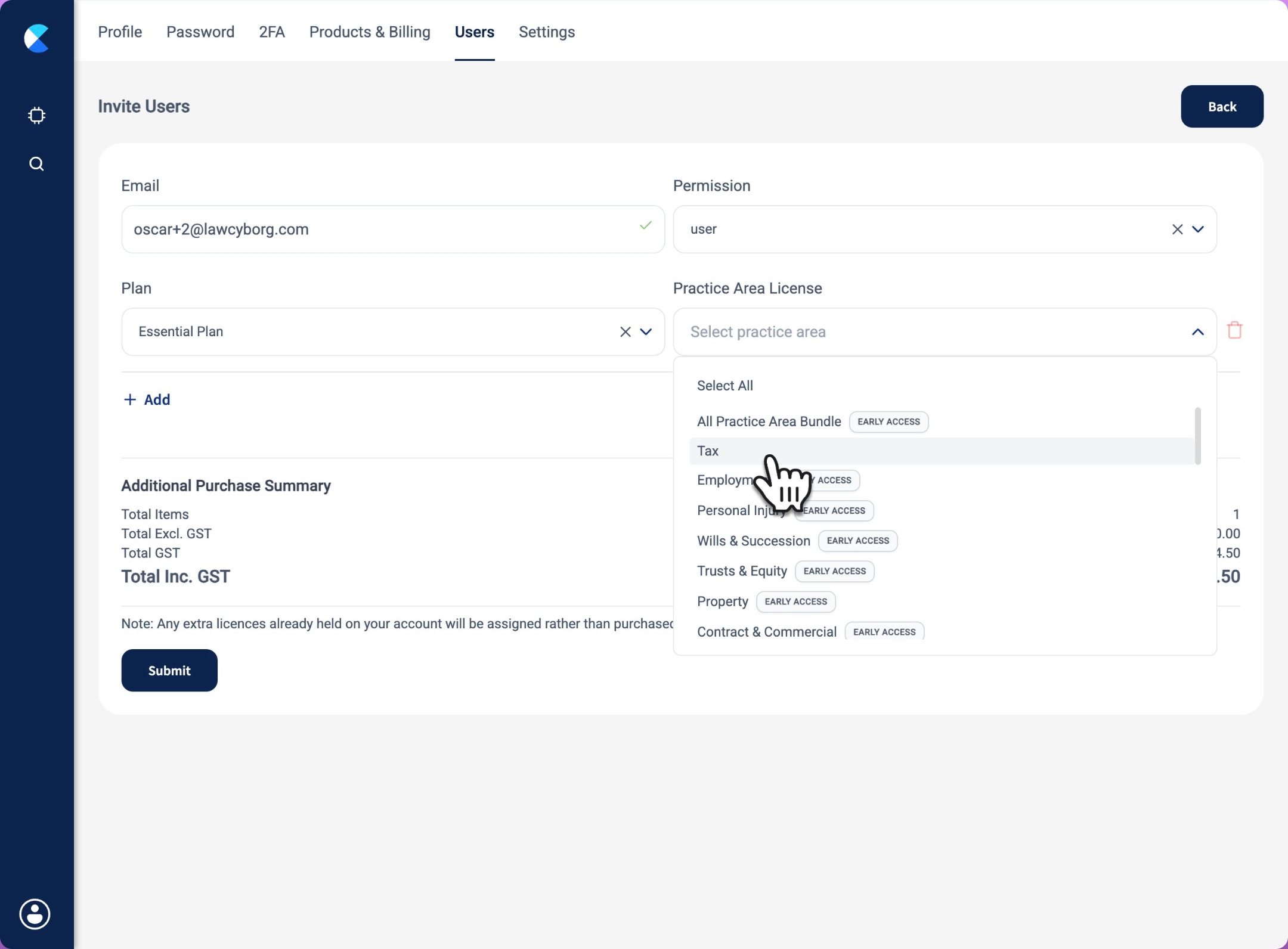Image resolution: width=1288 pixels, height=949 pixels.
Task: Choose Select All practice areas option
Action: 724,386
